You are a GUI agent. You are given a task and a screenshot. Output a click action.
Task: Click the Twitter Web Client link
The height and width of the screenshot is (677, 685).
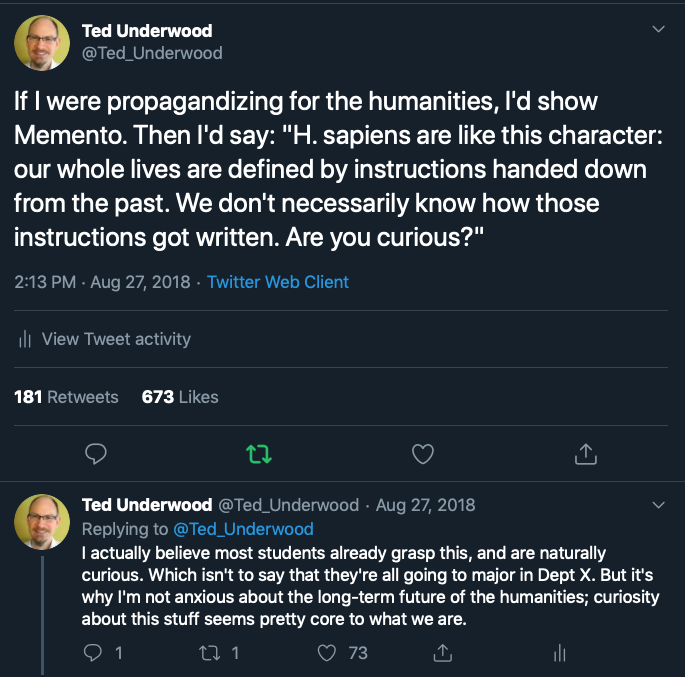click(x=278, y=282)
